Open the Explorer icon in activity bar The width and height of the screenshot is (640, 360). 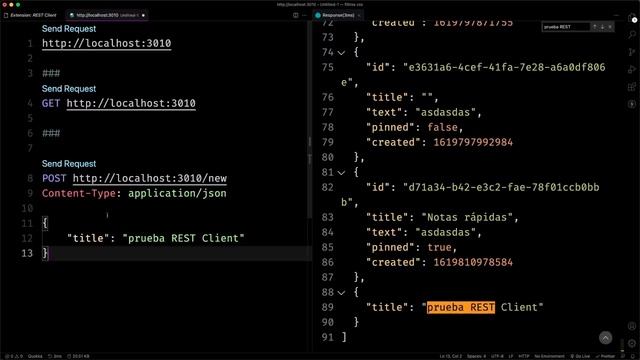632,18
